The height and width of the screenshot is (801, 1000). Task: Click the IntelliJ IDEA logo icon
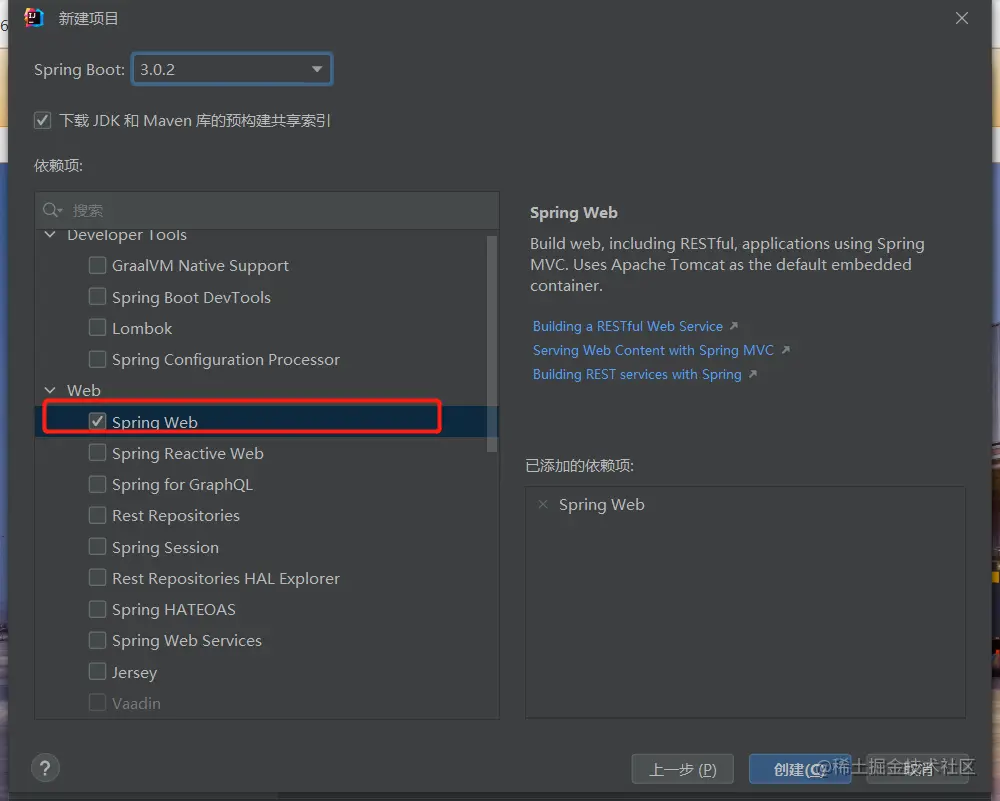pyautogui.click(x=34, y=18)
